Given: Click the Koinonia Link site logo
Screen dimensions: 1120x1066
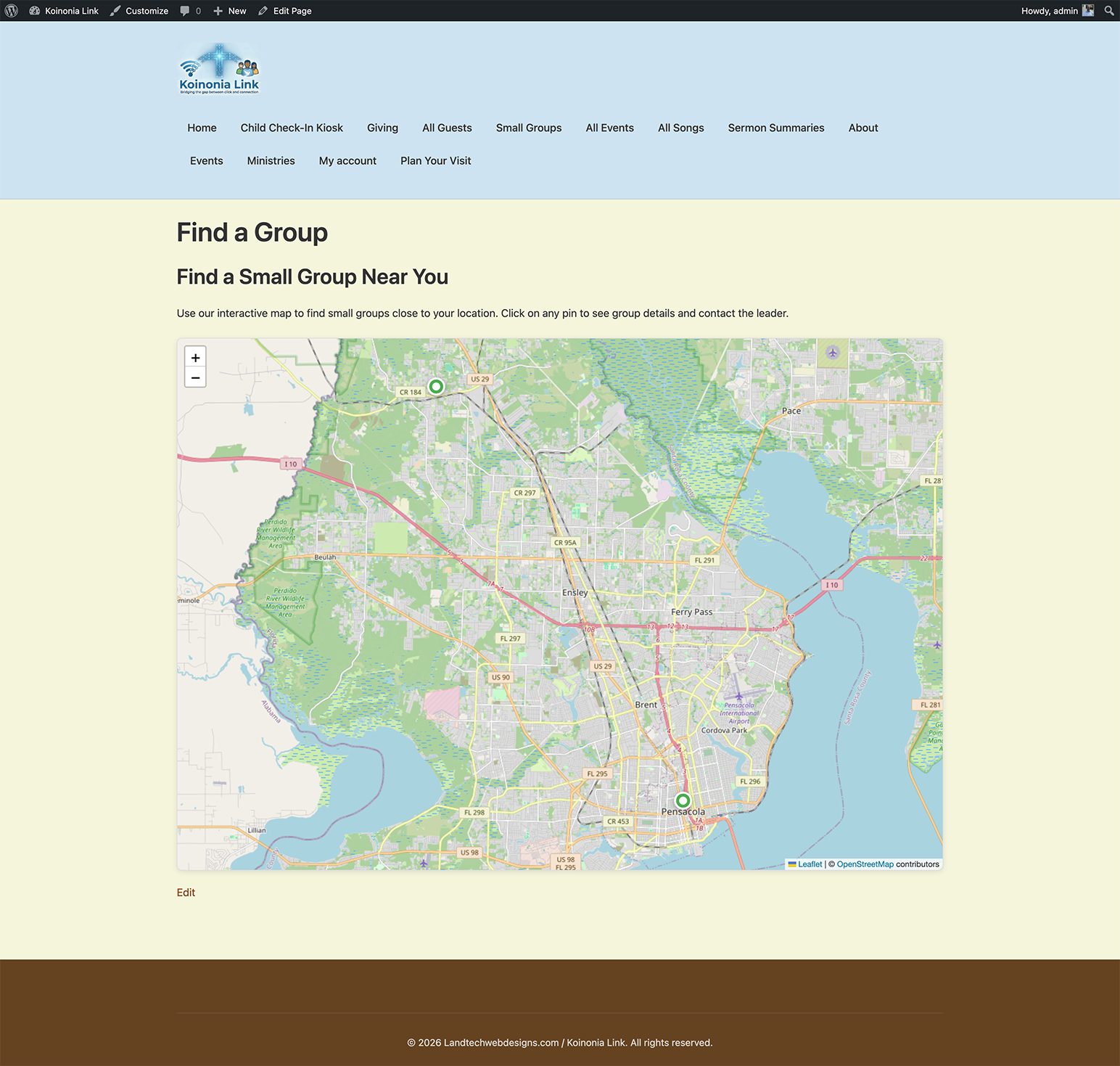Looking at the screenshot, I should (x=219, y=68).
